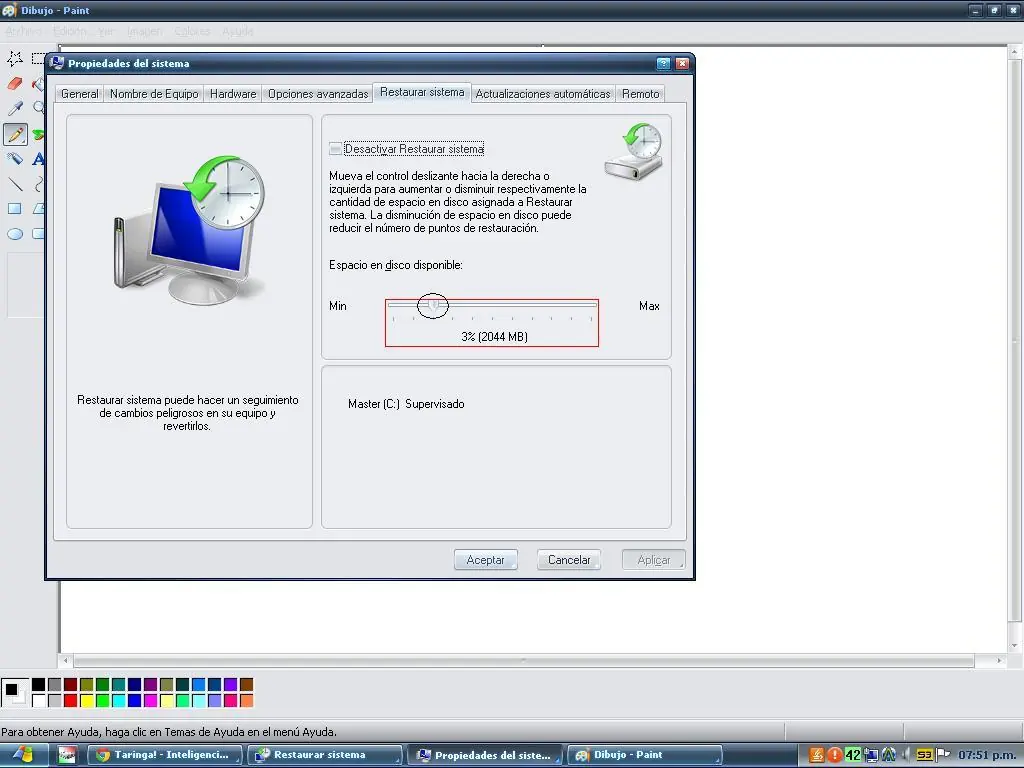The width and height of the screenshot is (1024, 768).
Task: Pick the Color picker eyedropper tool
Action: click(x=15, y=109)
